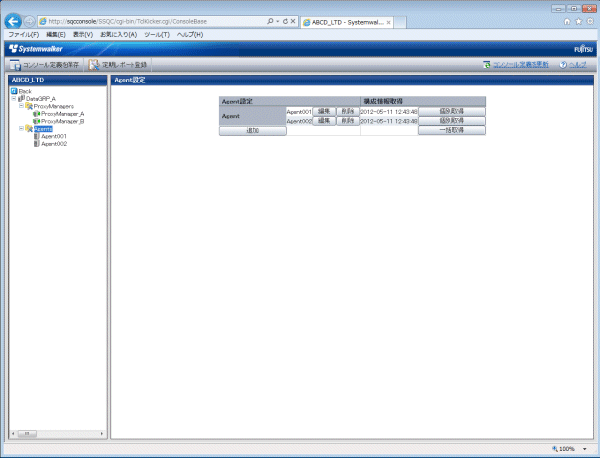Click the browser back arrow button
The height and width of the screenshot is (458, 600).
click(13, 21)
